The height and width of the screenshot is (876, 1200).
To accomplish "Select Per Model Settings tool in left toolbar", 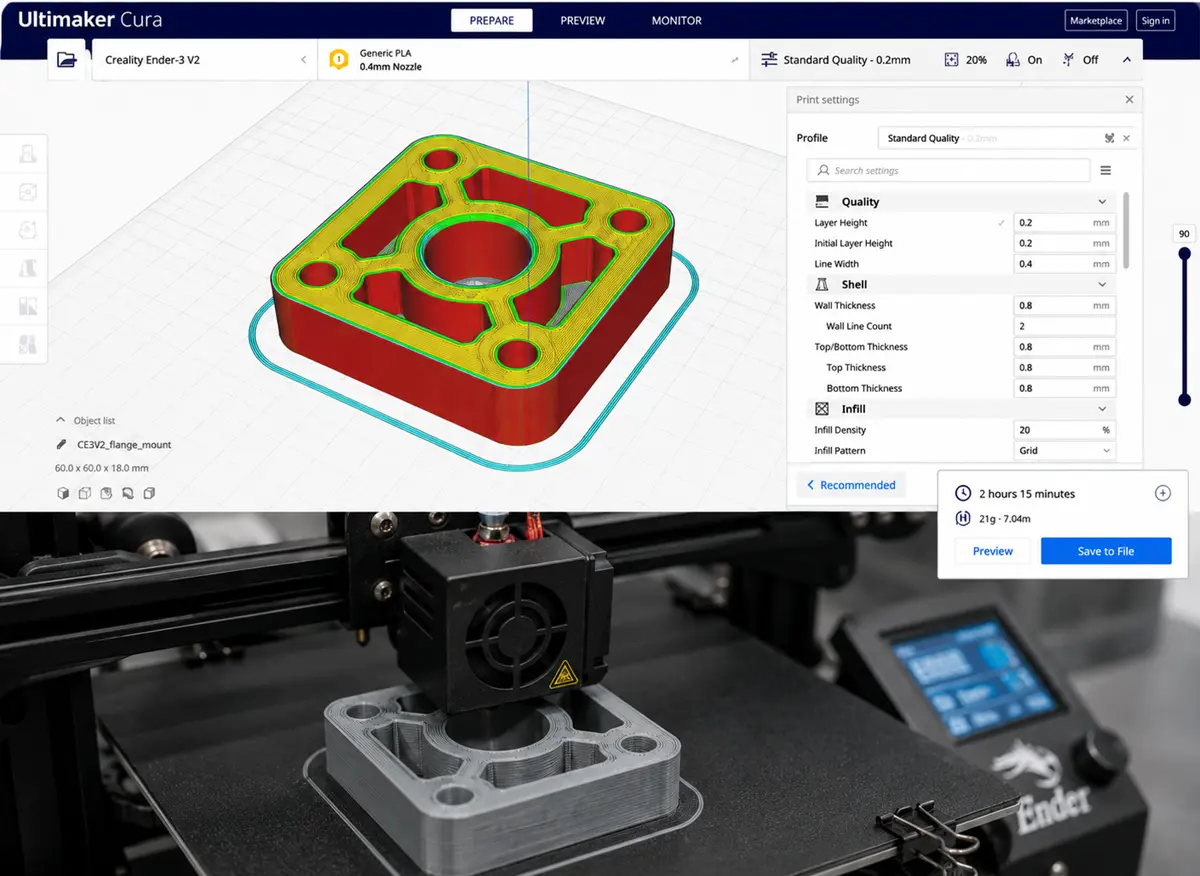I will click(x=28, y=307).
